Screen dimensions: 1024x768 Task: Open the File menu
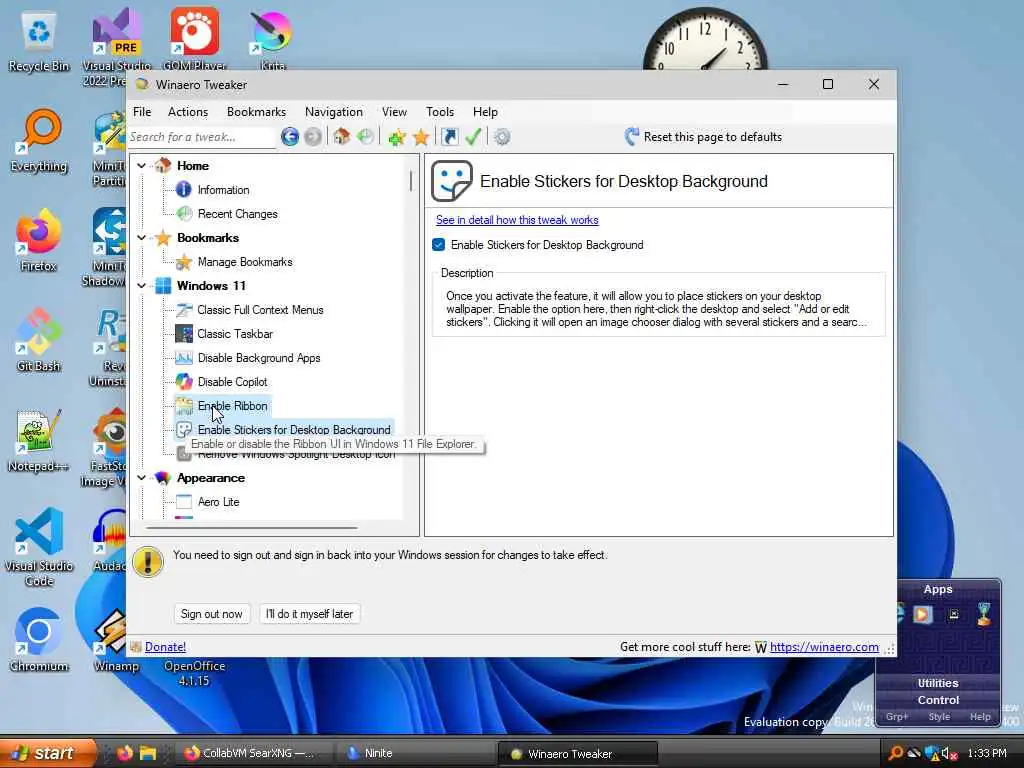tap(142, 112)
